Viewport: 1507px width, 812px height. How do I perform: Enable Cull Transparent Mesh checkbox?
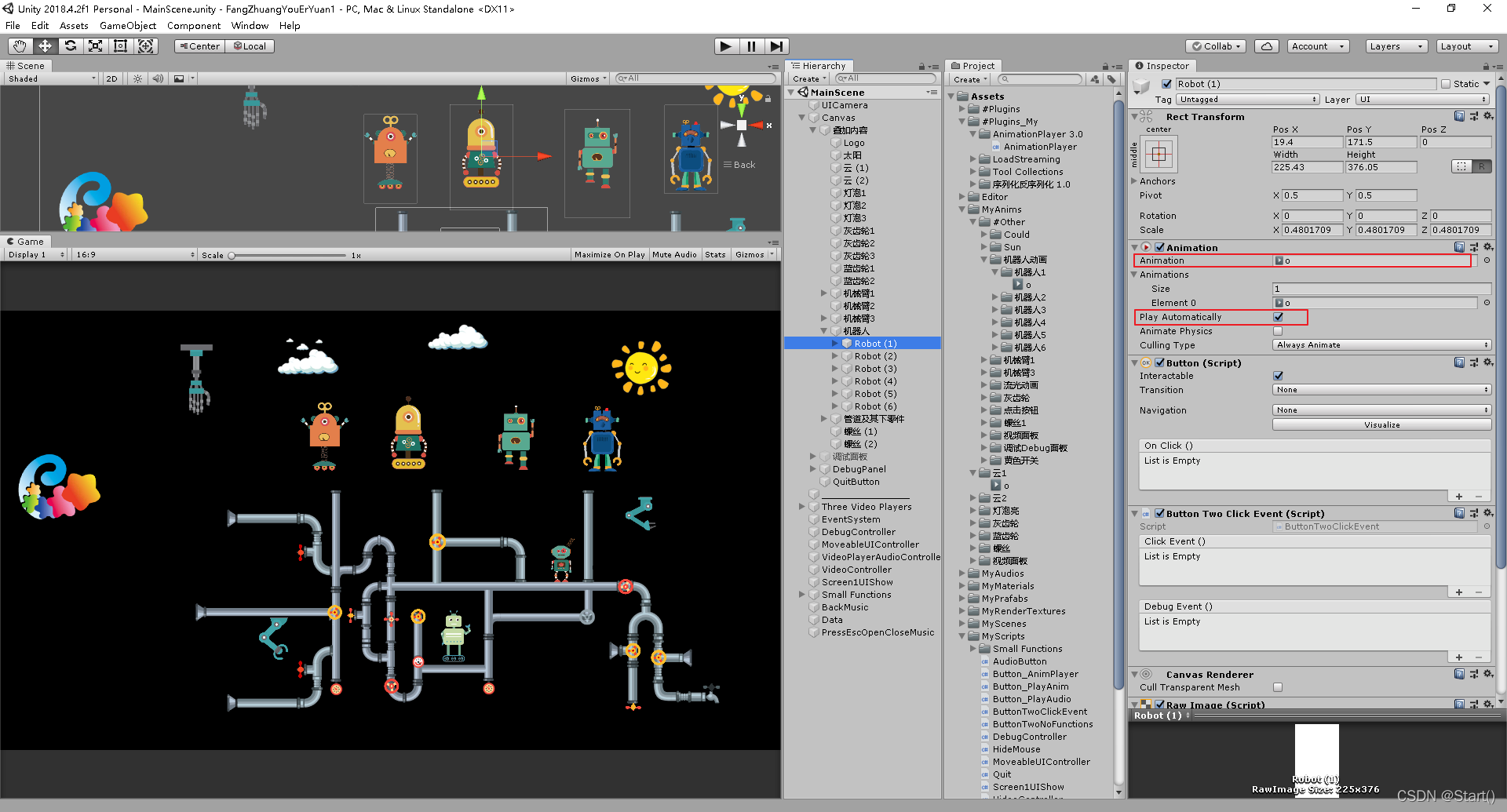click(x=1278, y=687)
